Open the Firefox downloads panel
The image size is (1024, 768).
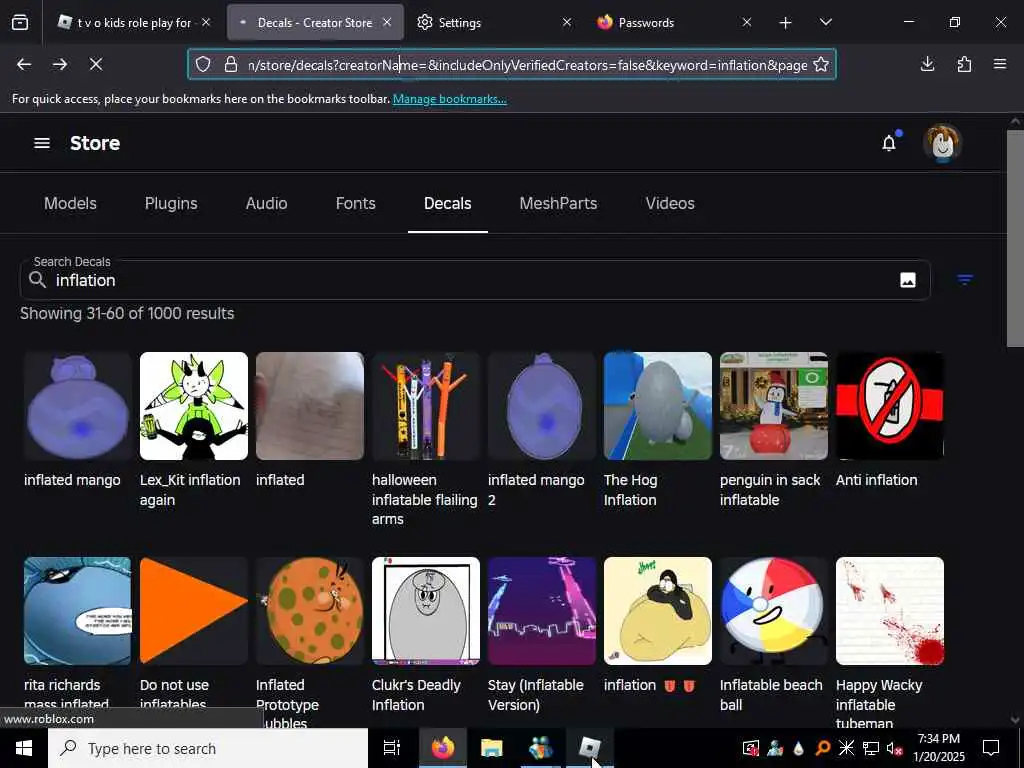(927, 64)
